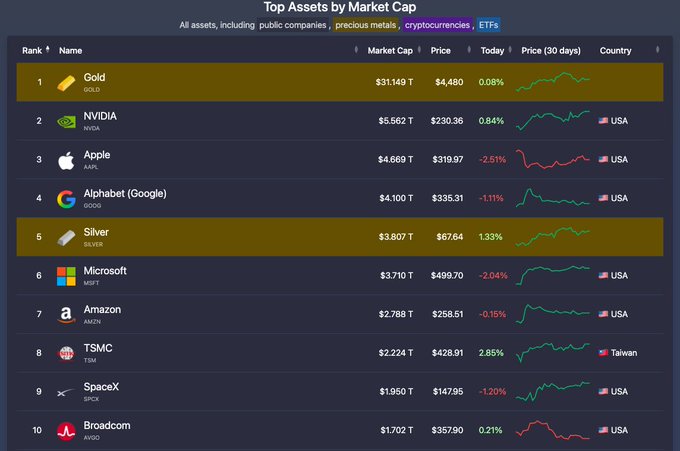Click SpaceX's price $147.95
Viewport: 680px width, 451px height.
click(x=448, y=391)
